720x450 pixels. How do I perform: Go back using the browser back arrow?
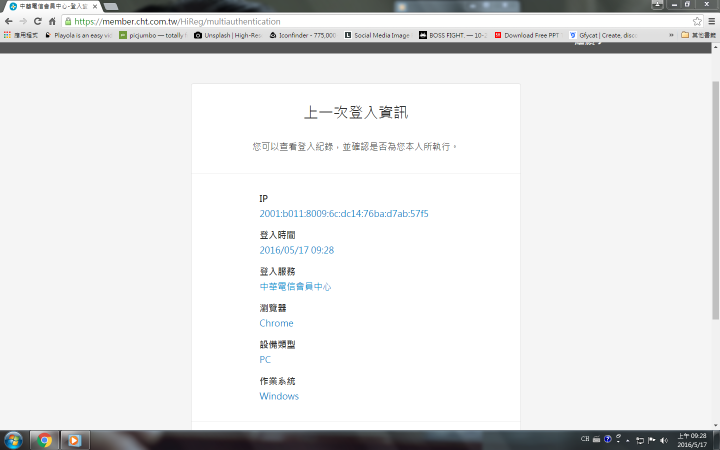9,21
